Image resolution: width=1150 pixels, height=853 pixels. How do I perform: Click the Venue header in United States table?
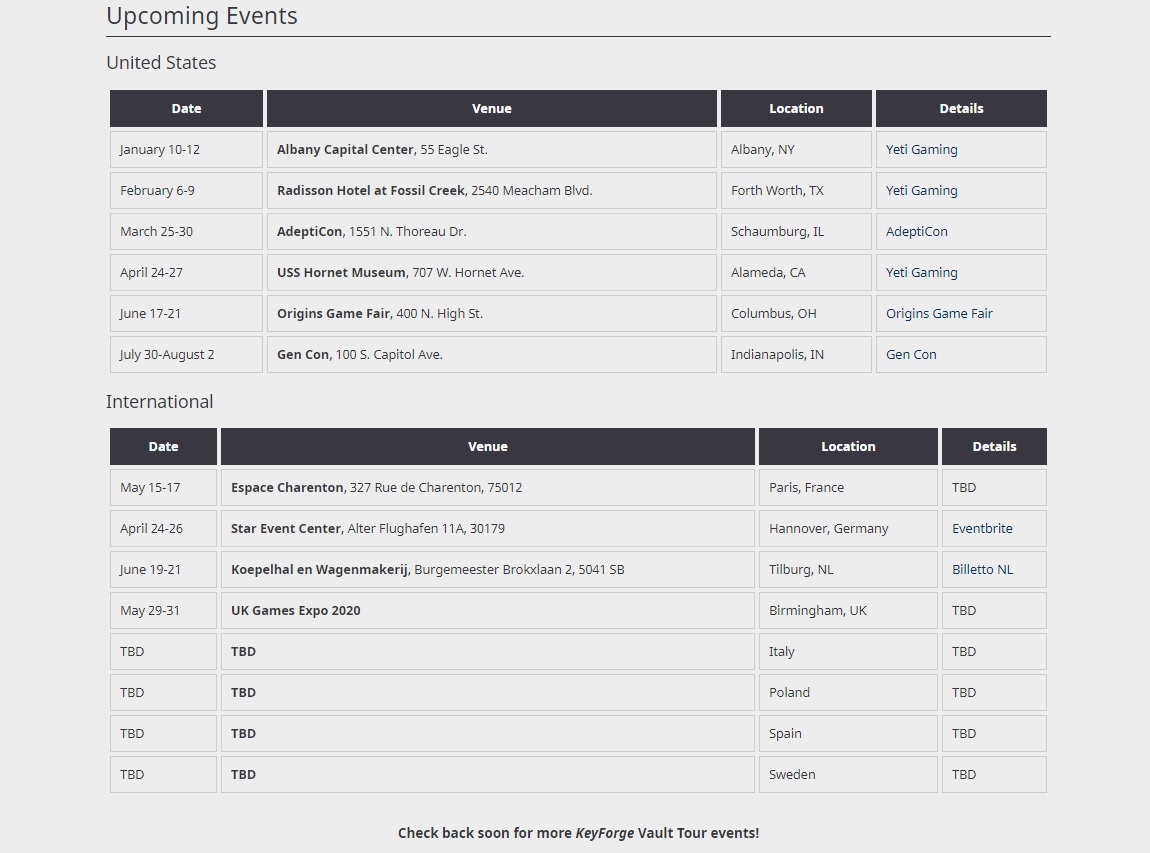tap(491, 109)
